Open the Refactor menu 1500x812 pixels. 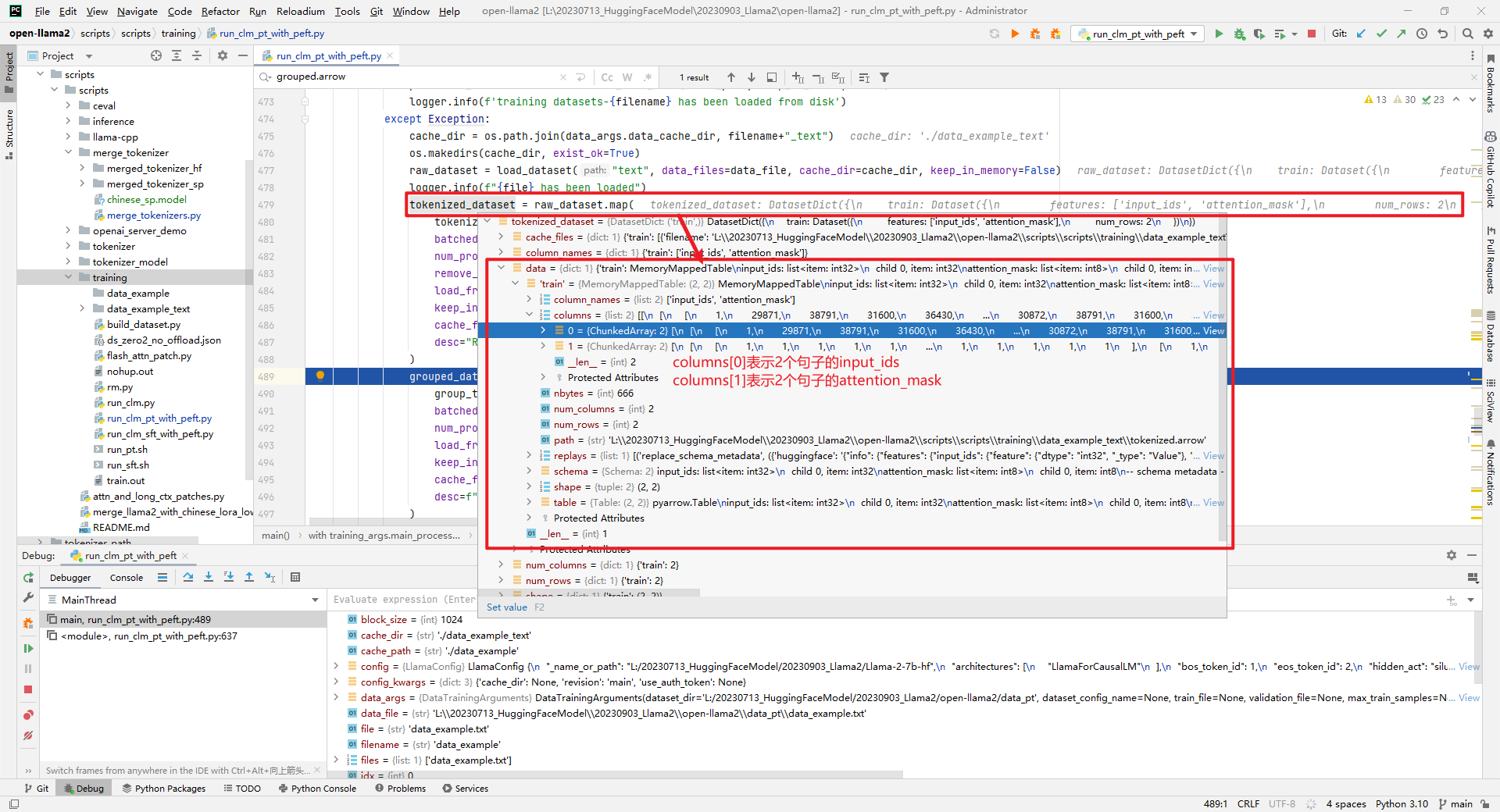point(220,11)
